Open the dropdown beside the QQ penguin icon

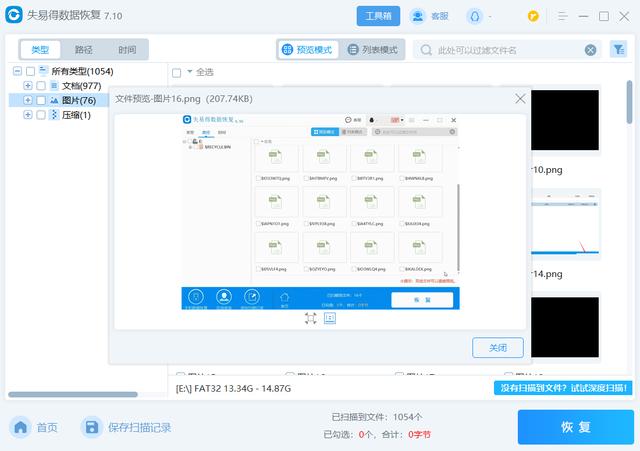[490, 17]
